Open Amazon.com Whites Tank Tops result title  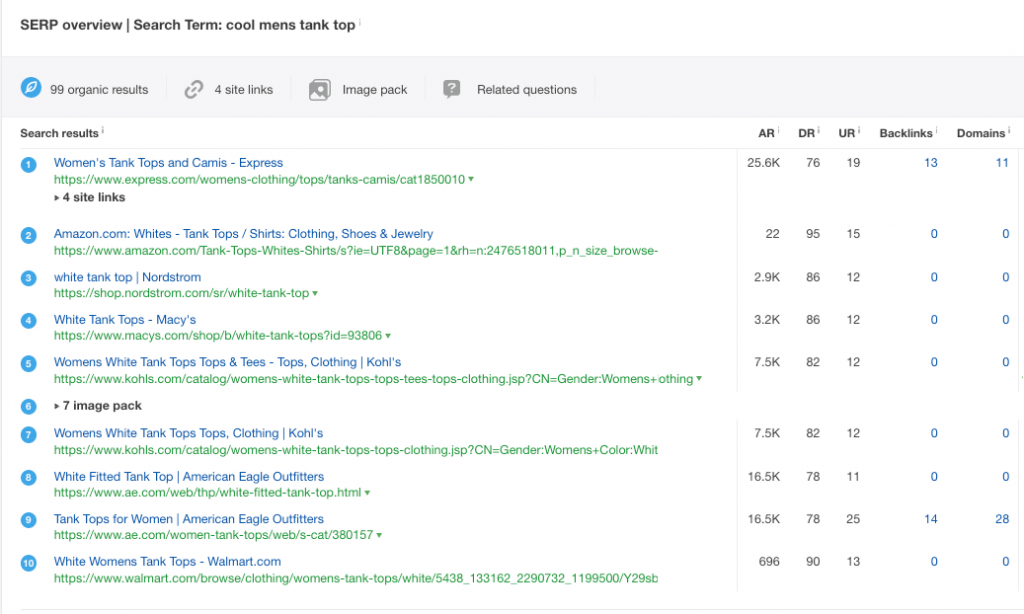pyautogui.click(x=243, y=234)
